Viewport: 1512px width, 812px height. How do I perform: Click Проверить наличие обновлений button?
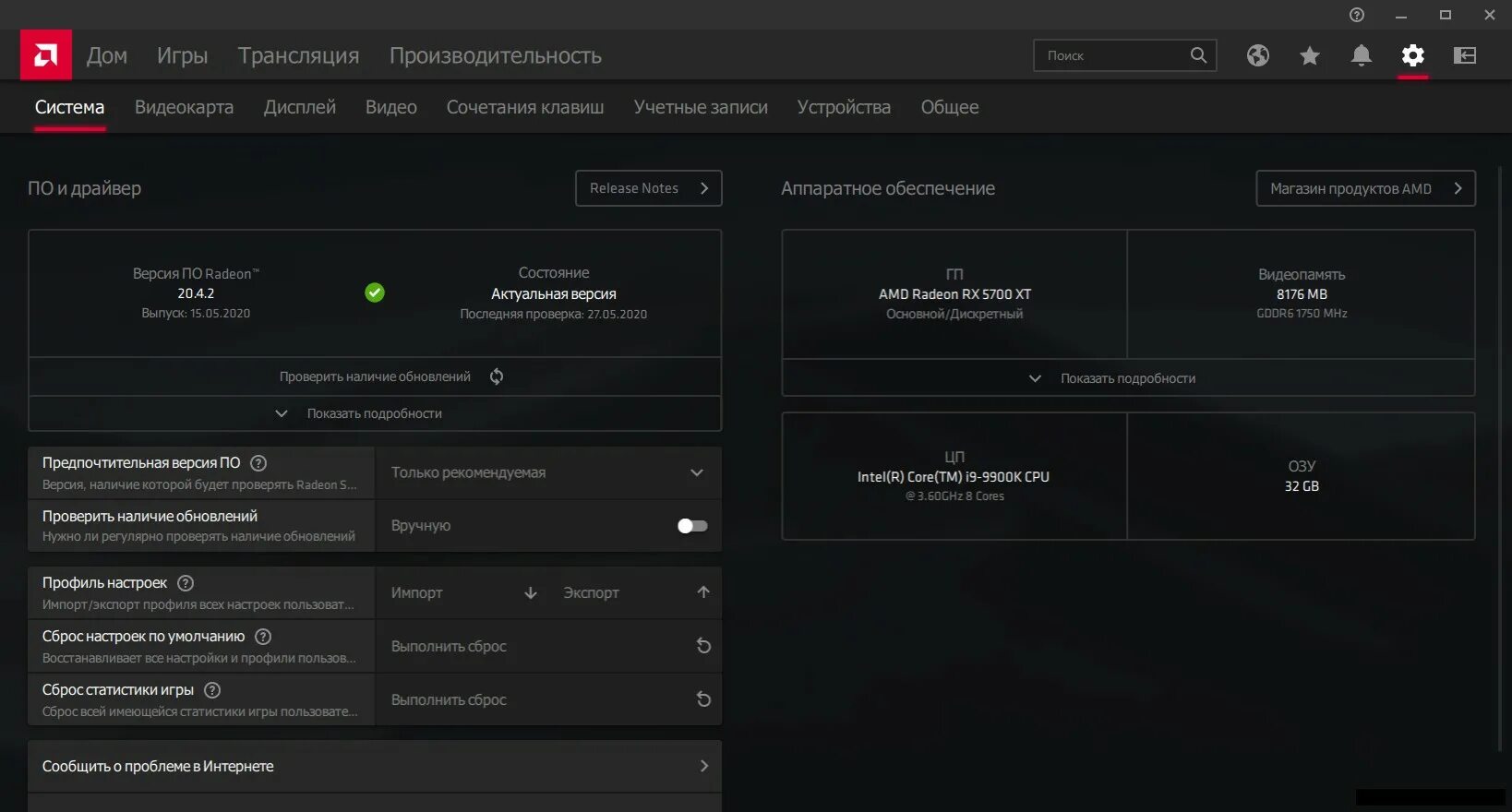click(x=375, y=376)
